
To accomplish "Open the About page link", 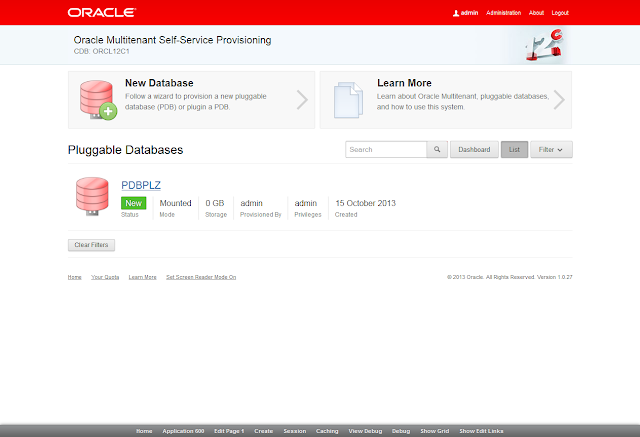I will click(536, 13).
